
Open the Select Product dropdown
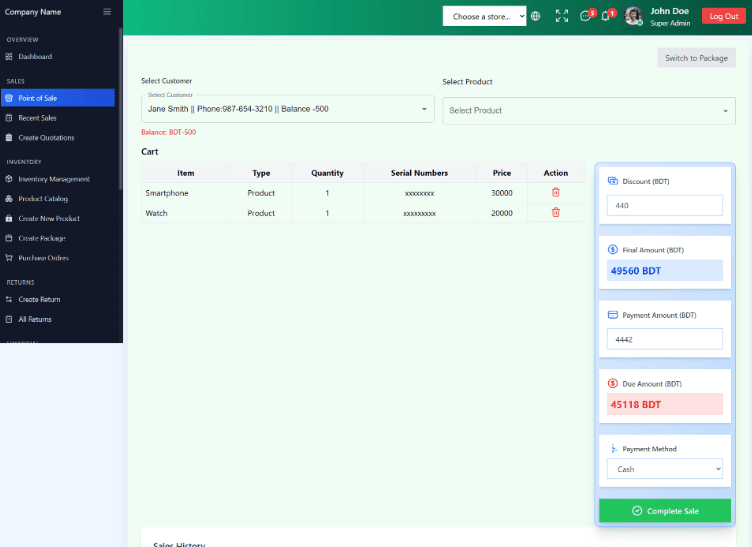click(589, 110)
